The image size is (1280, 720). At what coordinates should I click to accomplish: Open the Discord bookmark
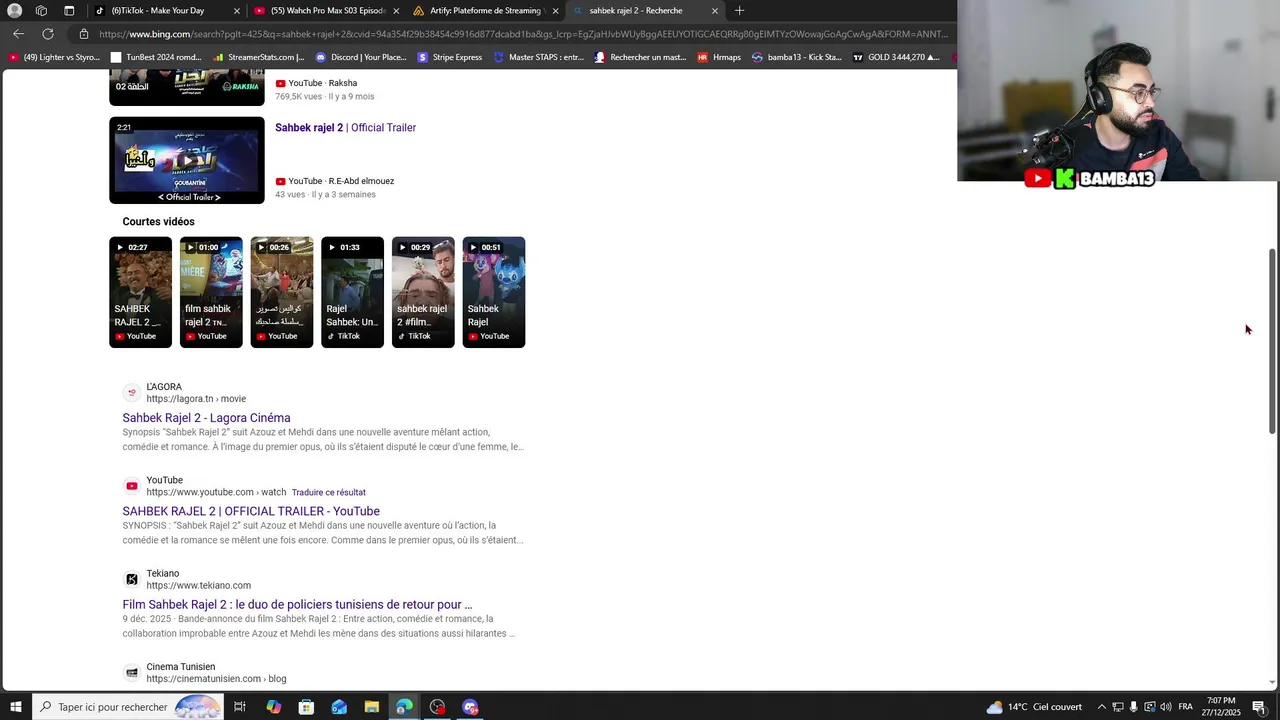pyautogui.click(x=361, y=57)
